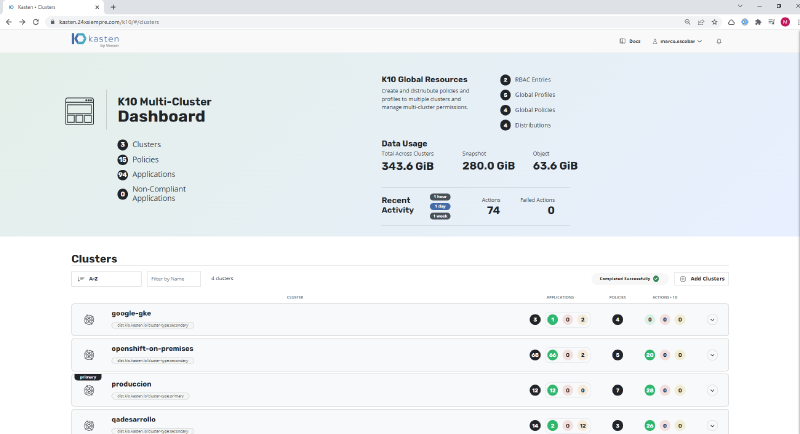Click qadesarrollo cluster name
The width and height of the screenshot is (800, 434).
tap(134, 419)
